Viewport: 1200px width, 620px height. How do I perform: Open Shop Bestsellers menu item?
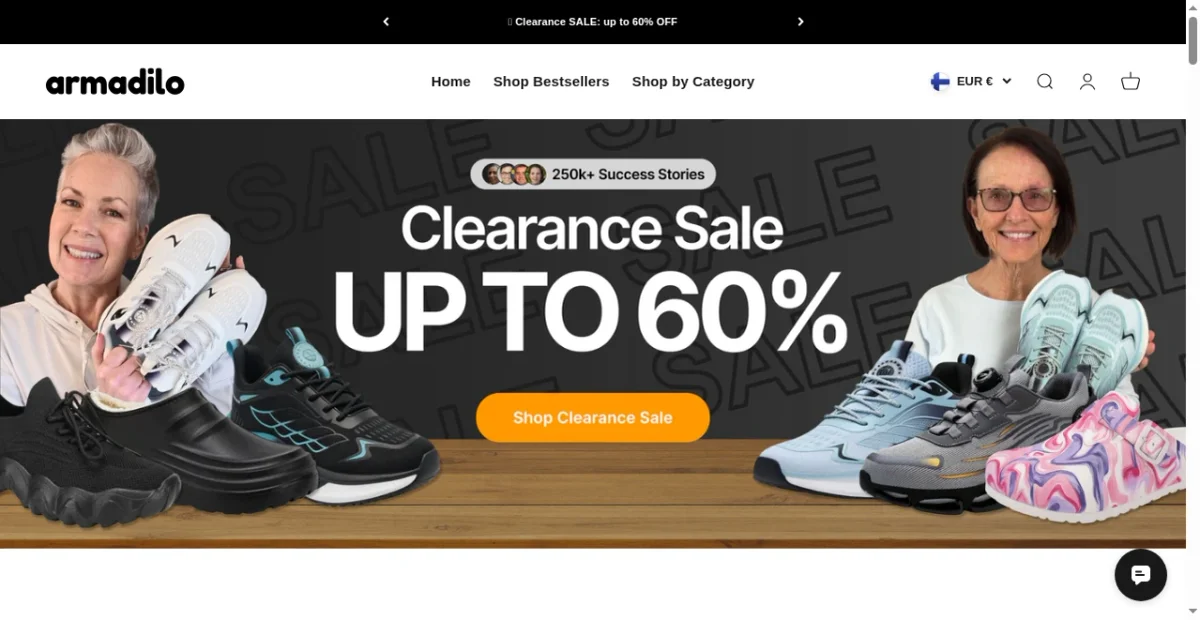(551, 82)
